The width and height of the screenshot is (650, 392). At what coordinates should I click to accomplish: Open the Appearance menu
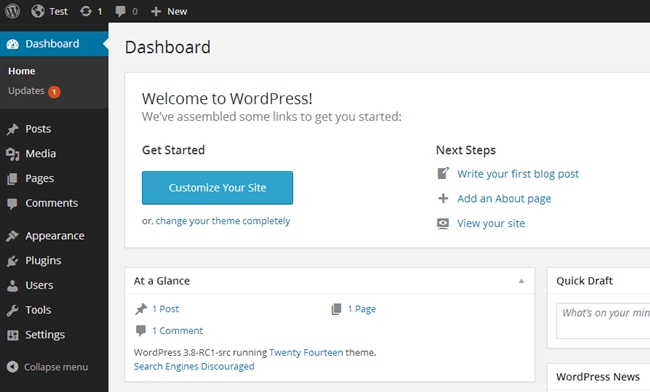click(55, 236)
